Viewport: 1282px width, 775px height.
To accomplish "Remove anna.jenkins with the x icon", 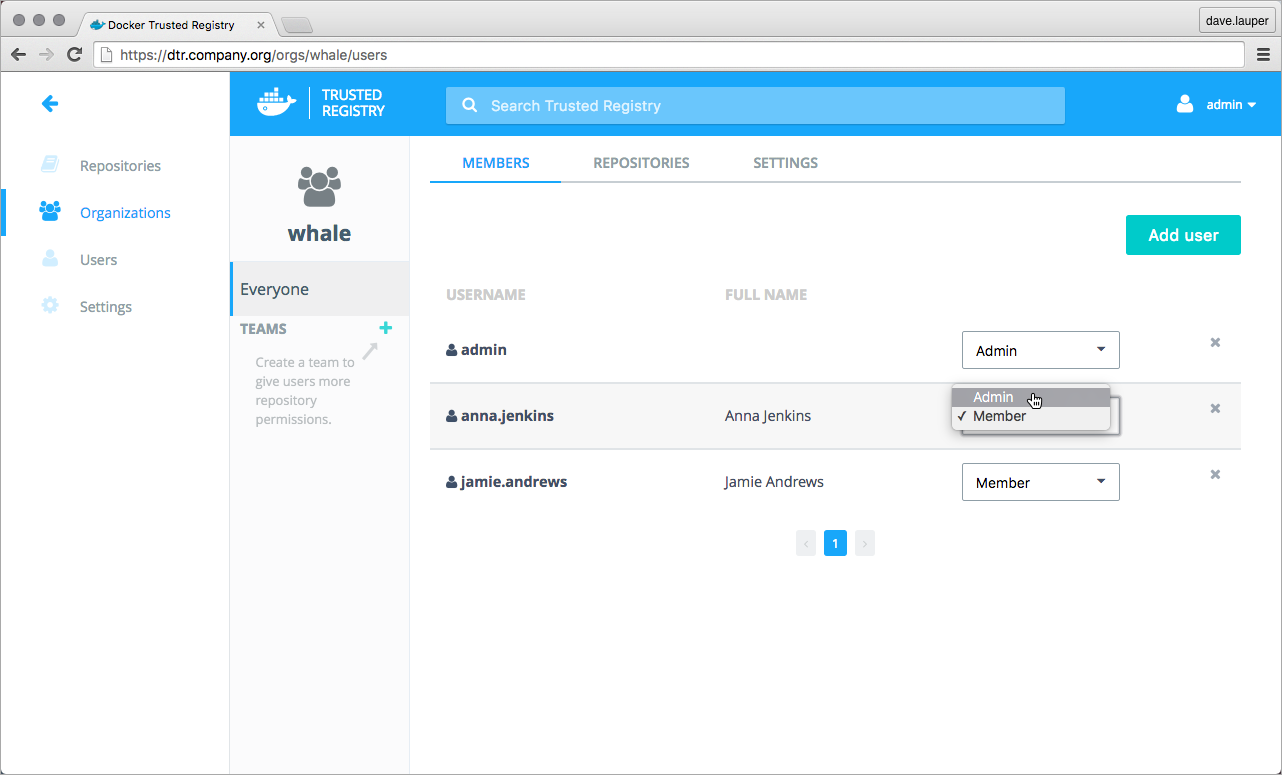I will [1215, 408].
